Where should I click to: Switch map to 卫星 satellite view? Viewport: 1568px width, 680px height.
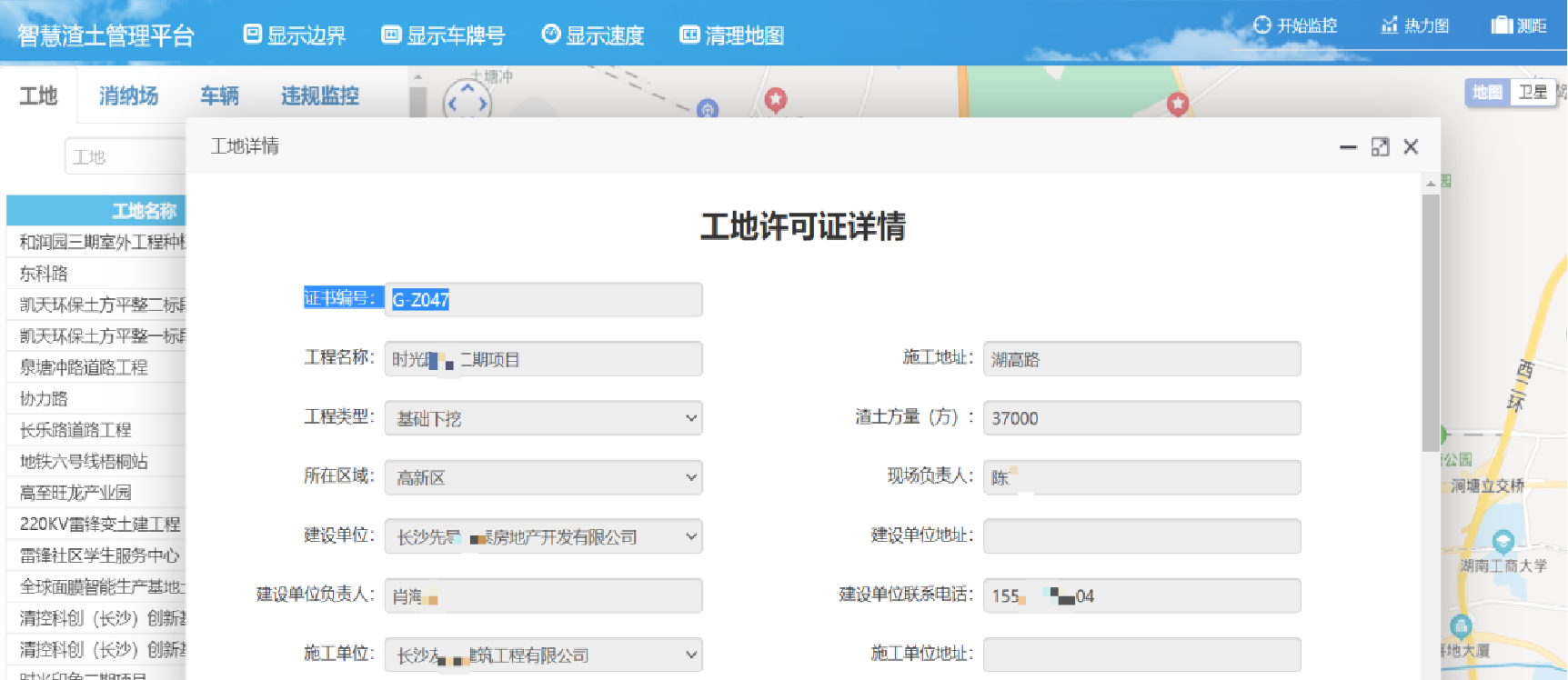[1533, 93]
